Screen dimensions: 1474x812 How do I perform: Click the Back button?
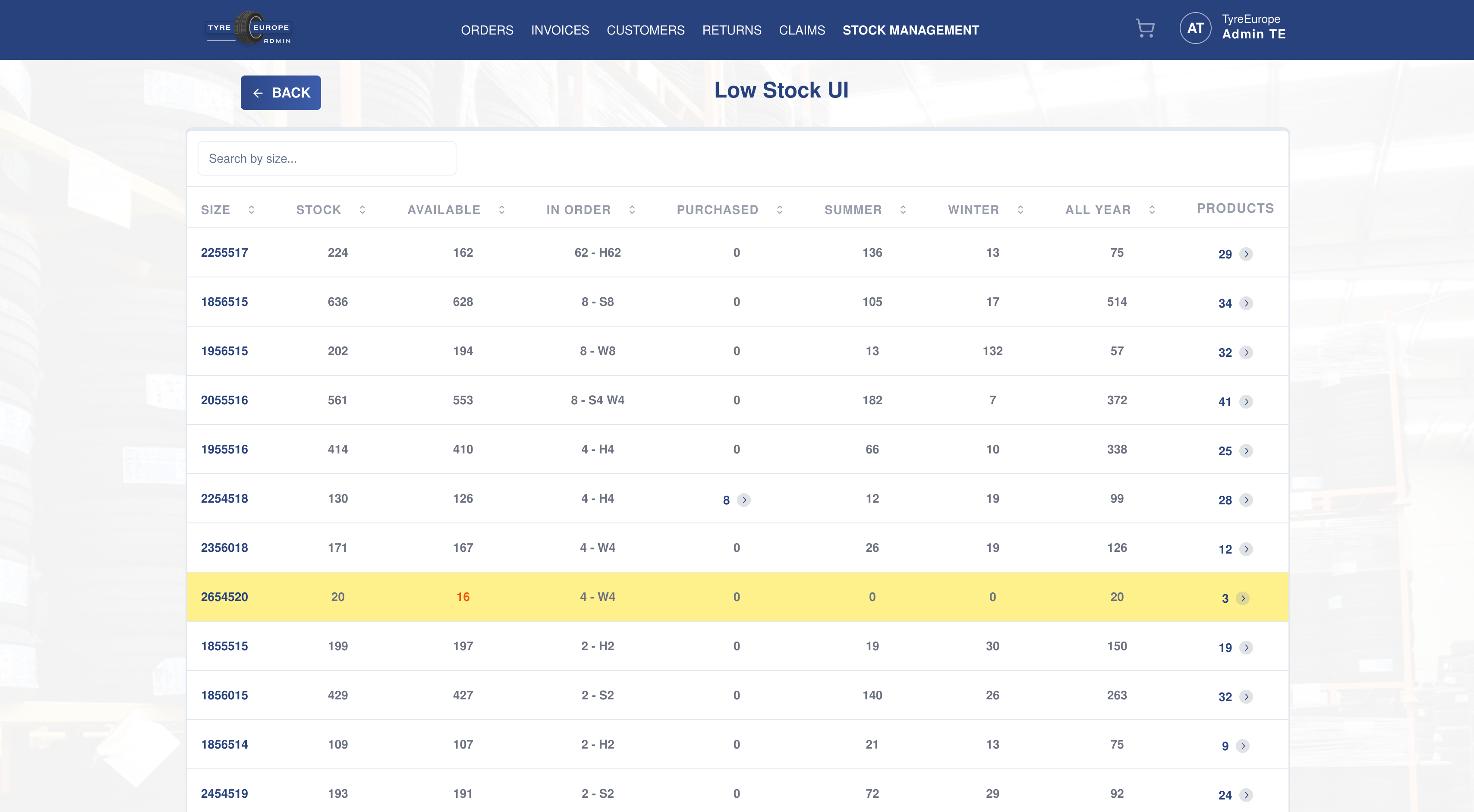tap(280, 93)
